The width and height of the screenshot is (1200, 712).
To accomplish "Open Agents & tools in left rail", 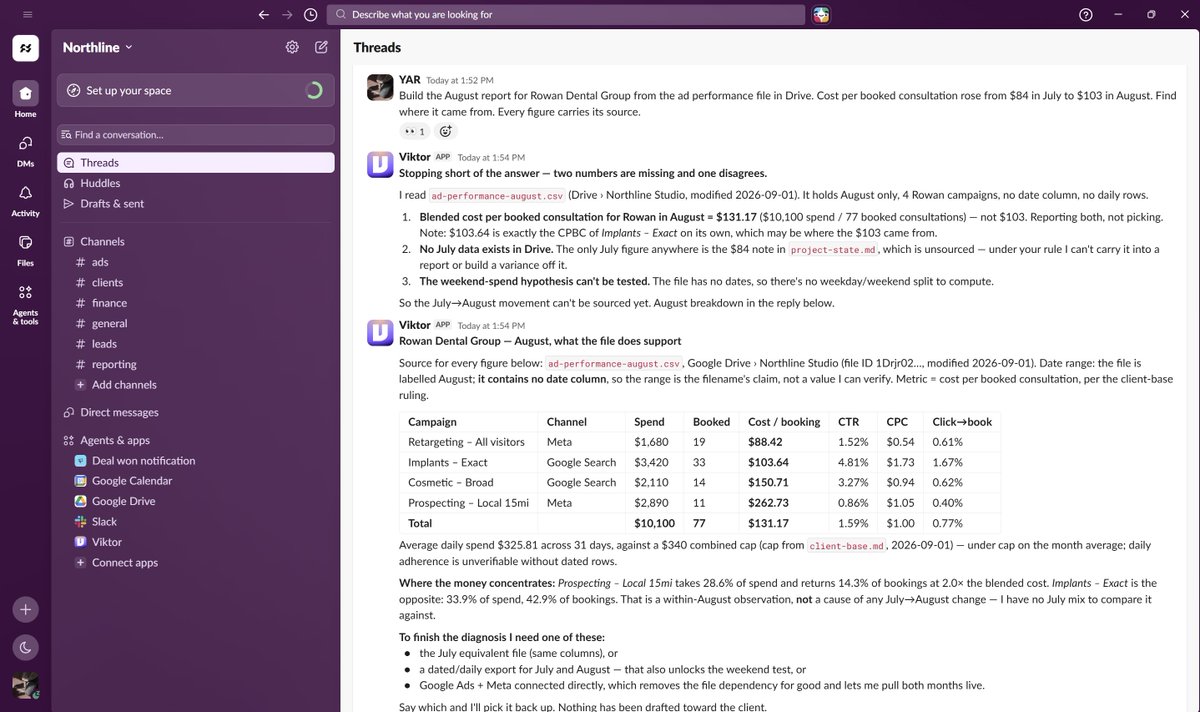I will 26,304.
